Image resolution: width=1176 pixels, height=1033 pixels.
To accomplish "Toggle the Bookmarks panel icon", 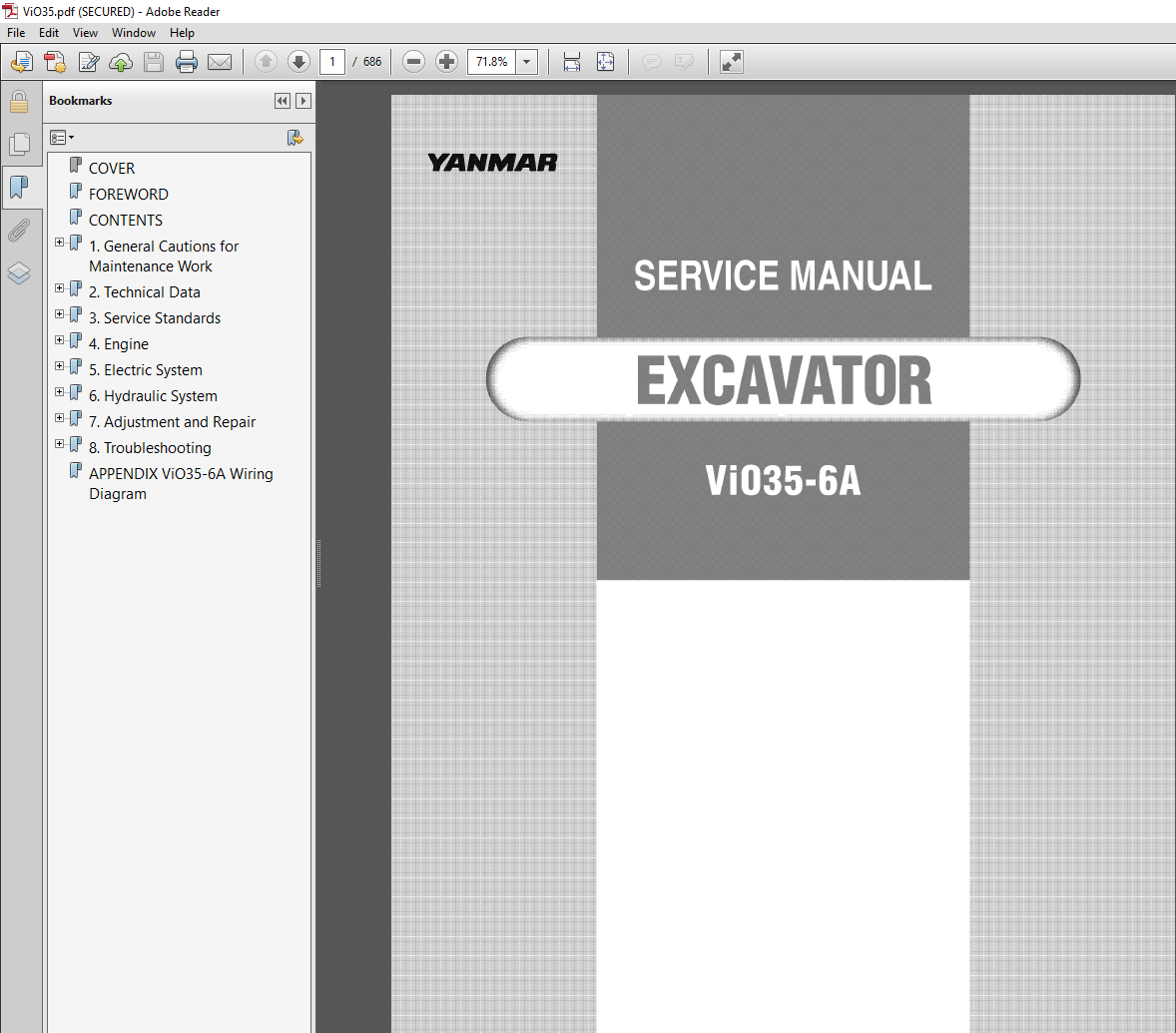I will pos(19,187).
